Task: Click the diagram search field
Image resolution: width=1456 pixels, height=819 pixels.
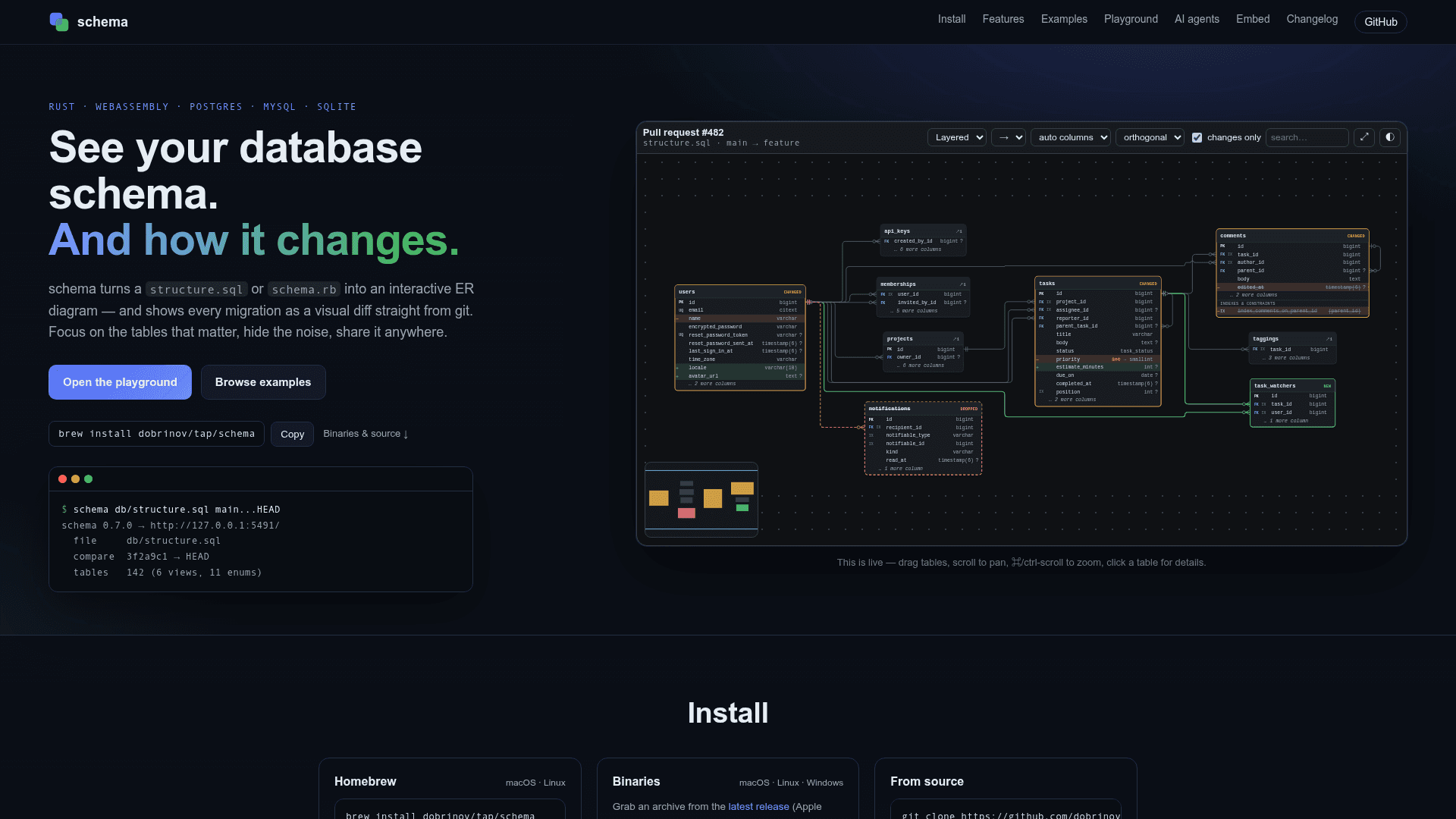Action: click(x=1307, y=137)
